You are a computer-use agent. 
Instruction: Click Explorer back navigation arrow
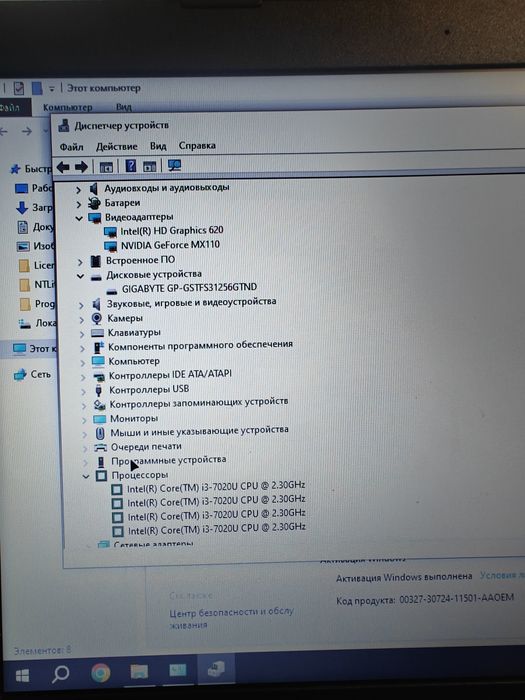4,131
